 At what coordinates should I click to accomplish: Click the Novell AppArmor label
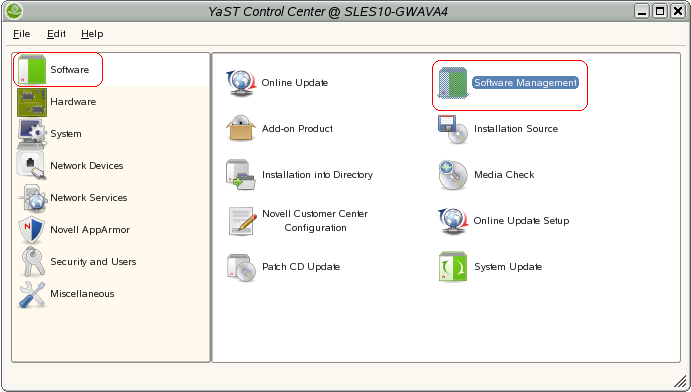(90, 230)
